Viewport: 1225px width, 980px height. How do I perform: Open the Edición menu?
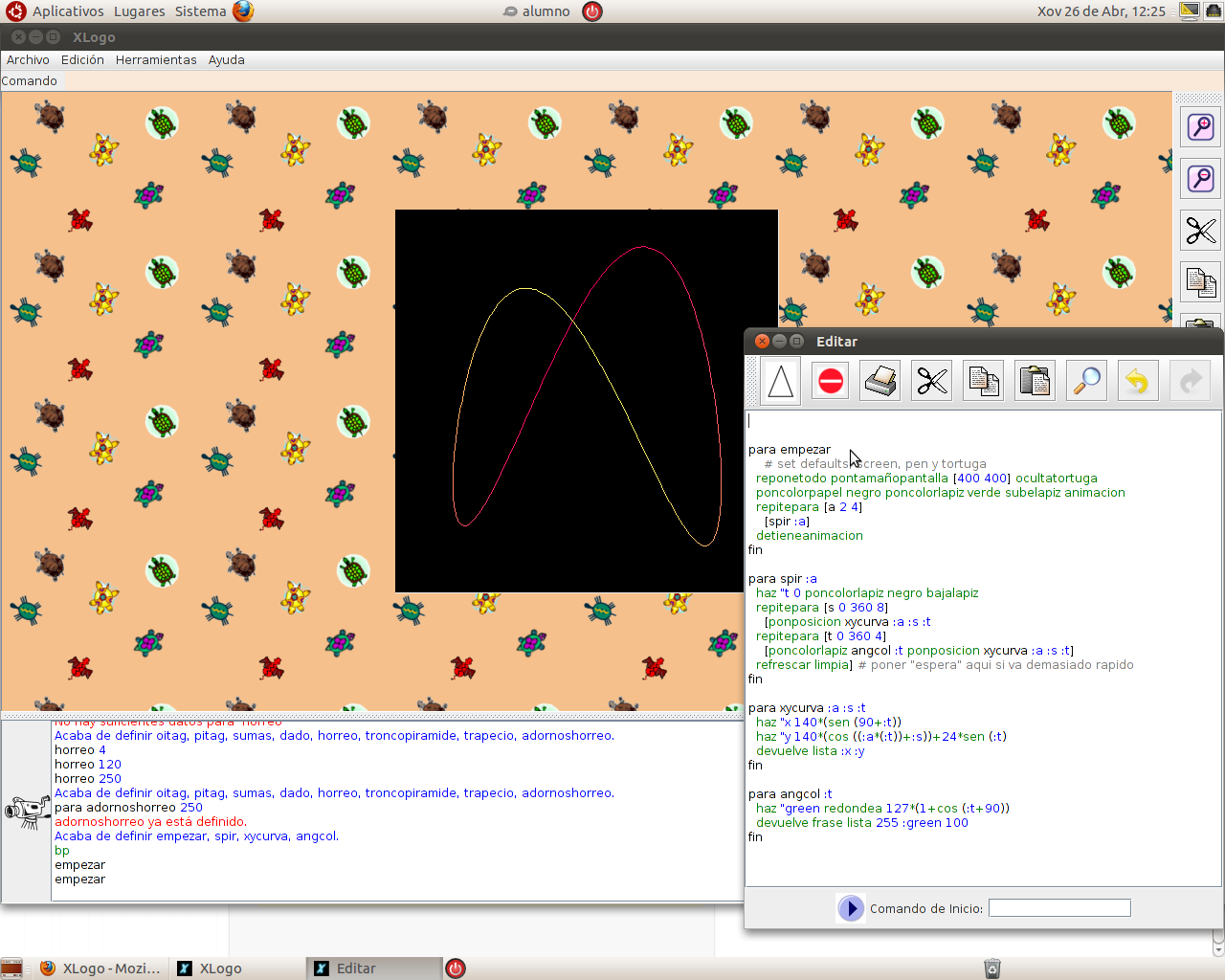click(82, 59)
